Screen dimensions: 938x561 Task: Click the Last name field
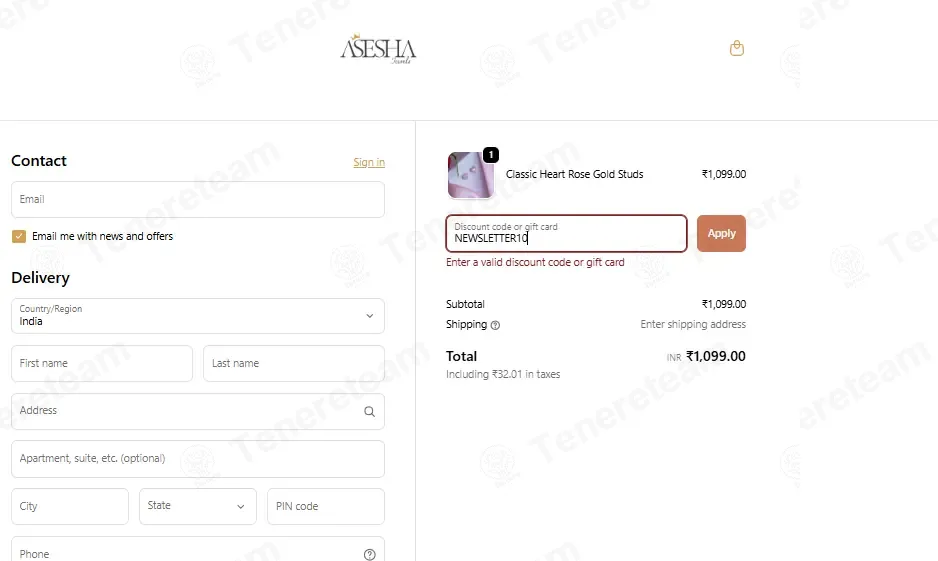pos(294,364)
